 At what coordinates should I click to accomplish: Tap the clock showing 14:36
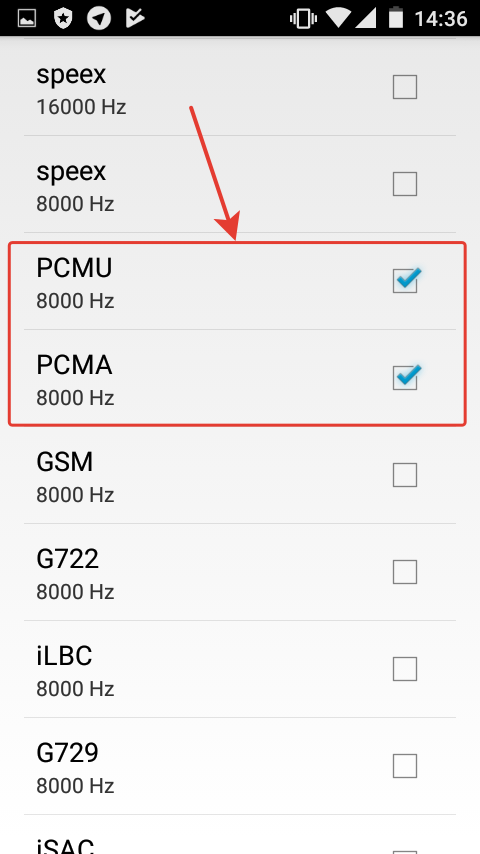coord(441,19)
